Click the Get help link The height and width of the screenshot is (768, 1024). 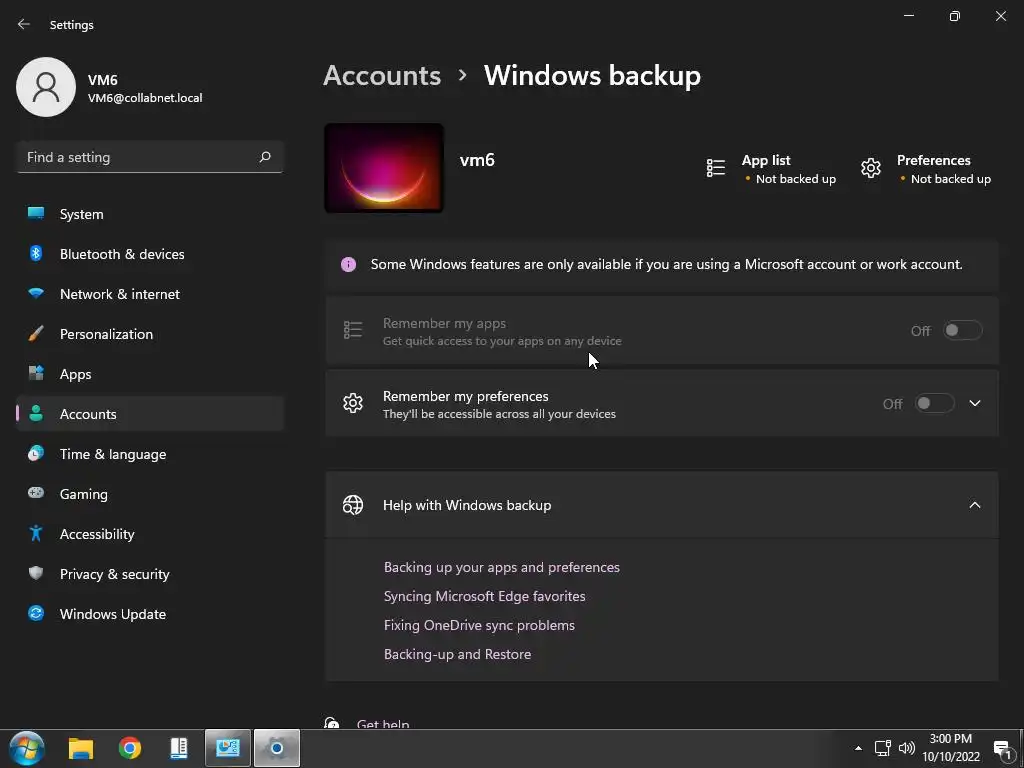click(x=383, y=724)
